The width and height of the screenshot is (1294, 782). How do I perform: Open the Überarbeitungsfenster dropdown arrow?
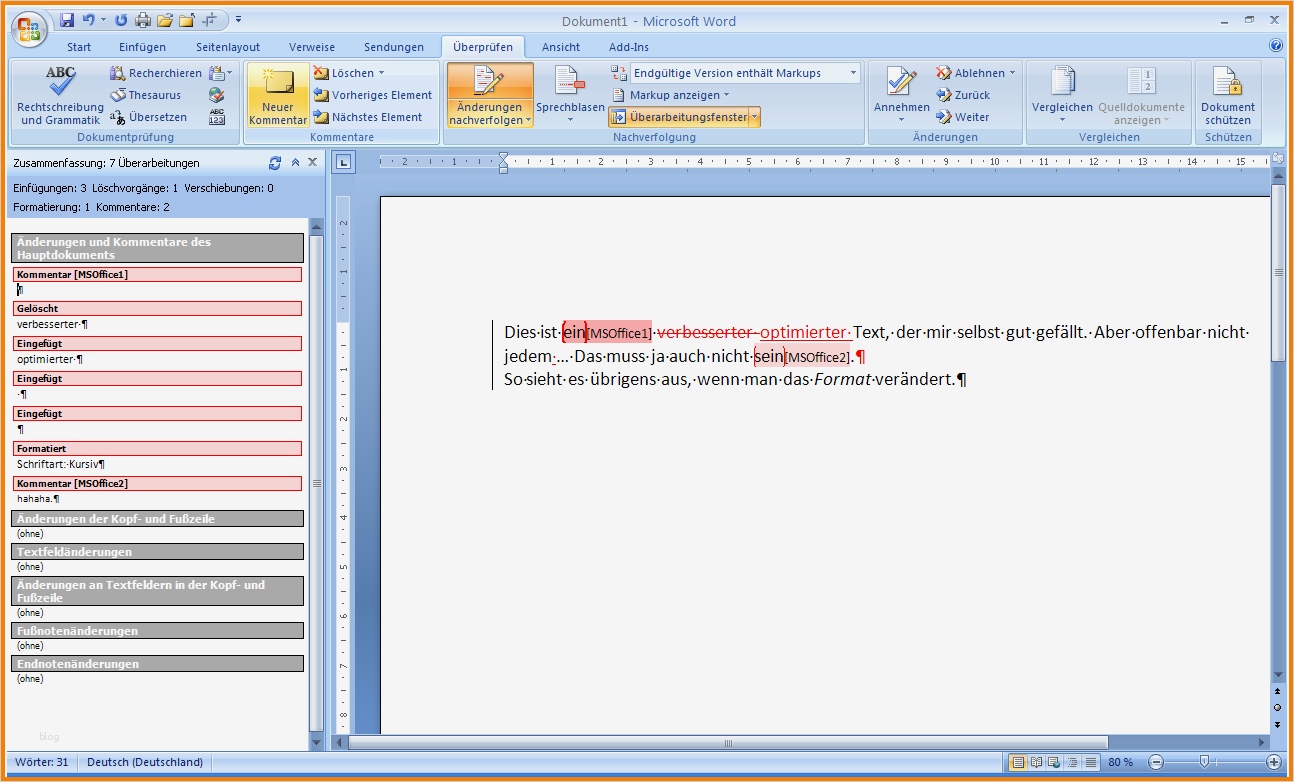point(755,117)
